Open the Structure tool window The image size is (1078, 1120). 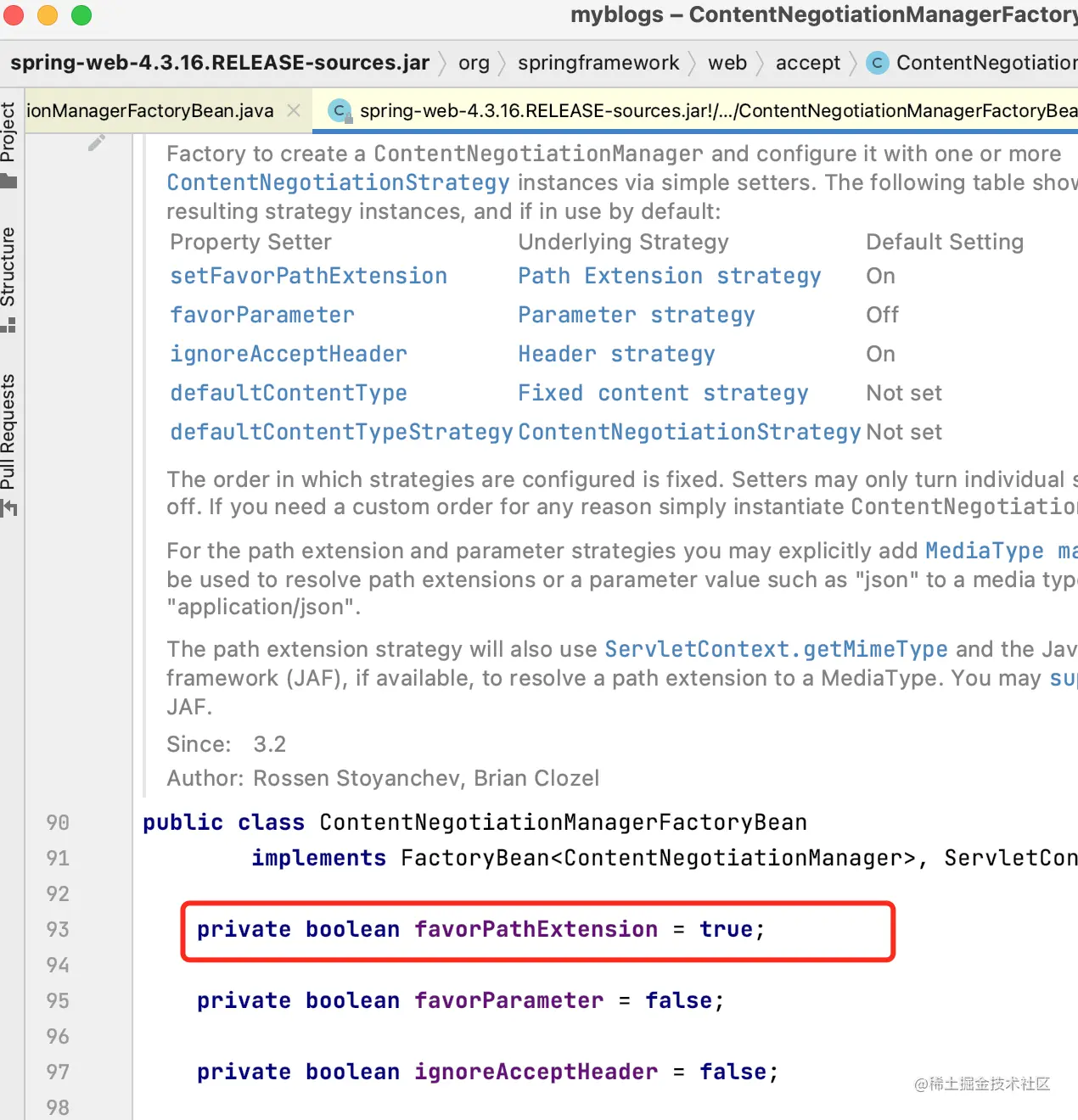click(x=9, y=279)
